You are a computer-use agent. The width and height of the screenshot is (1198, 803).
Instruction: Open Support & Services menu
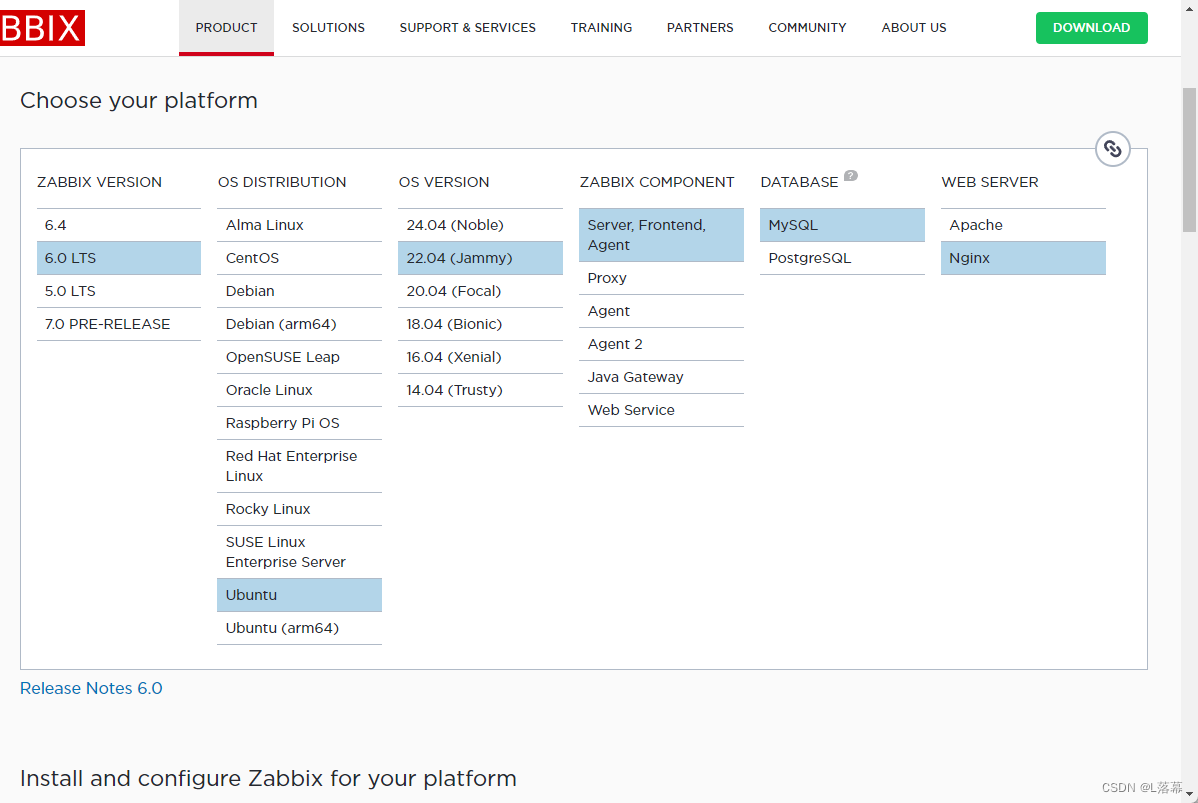(x=468, y=28)
